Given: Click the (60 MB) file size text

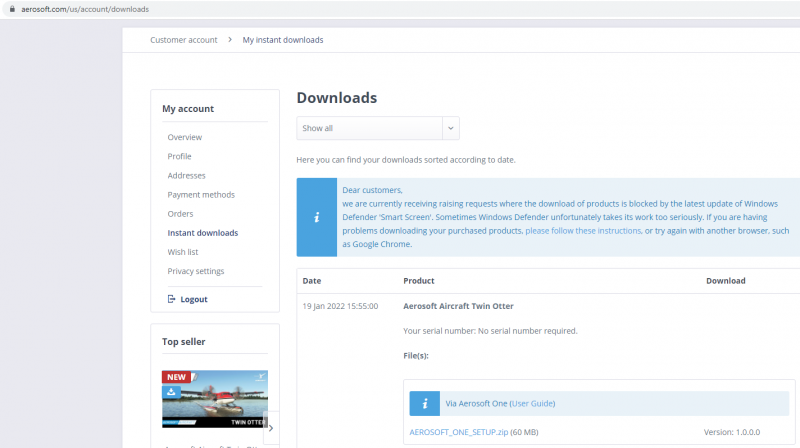Looking at the screenshot, I should pyautogui.click(x=524, y=432).
